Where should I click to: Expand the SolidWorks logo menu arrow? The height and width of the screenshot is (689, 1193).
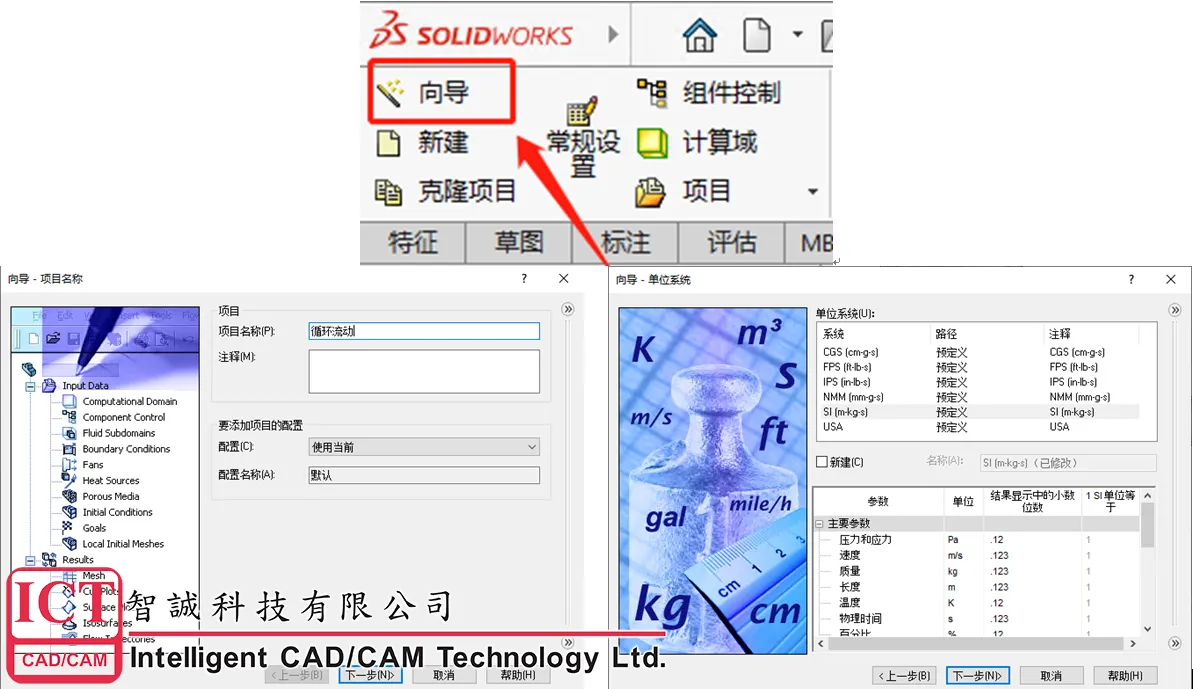[613, 35]
